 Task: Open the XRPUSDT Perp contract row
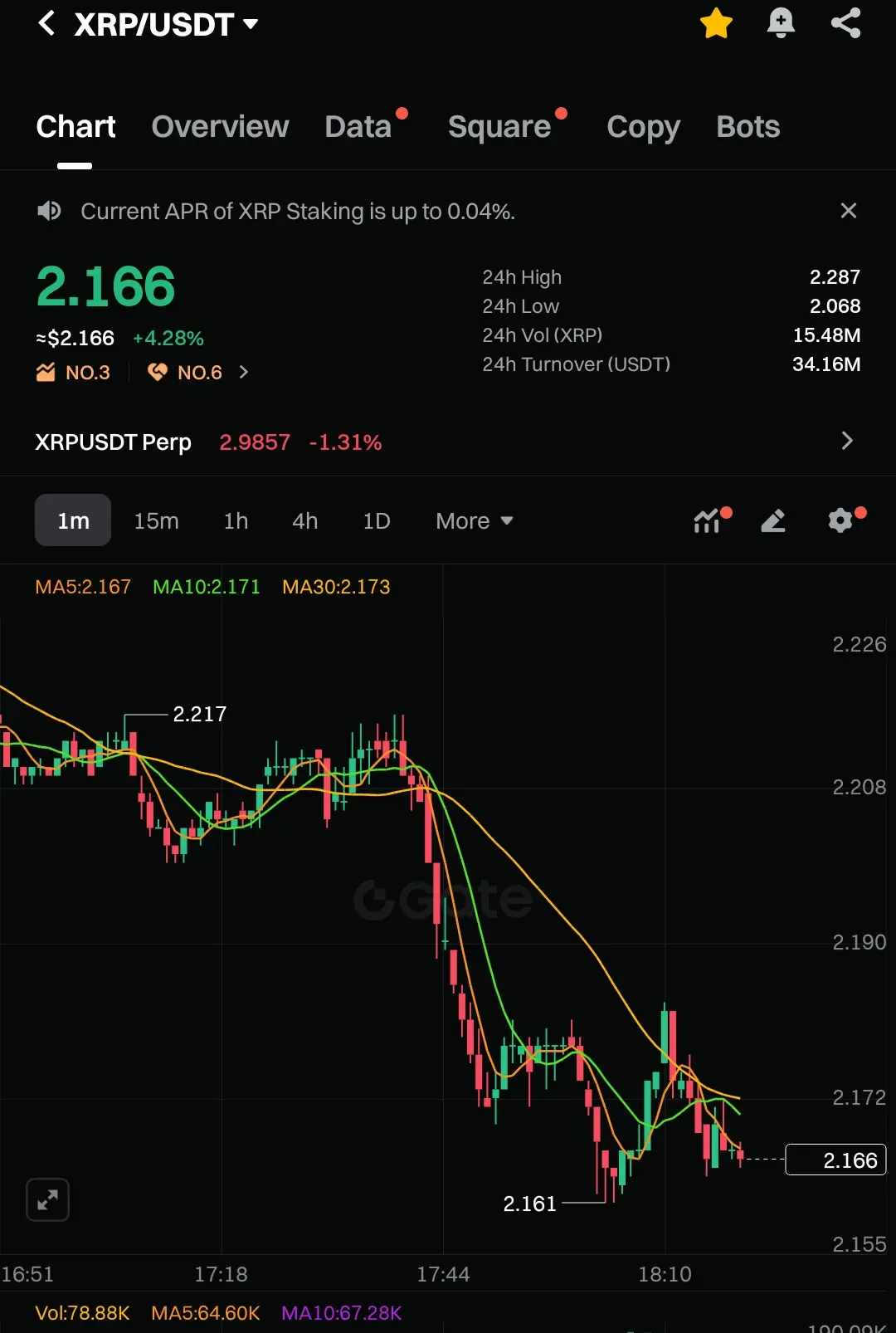[x=448, y=442]
